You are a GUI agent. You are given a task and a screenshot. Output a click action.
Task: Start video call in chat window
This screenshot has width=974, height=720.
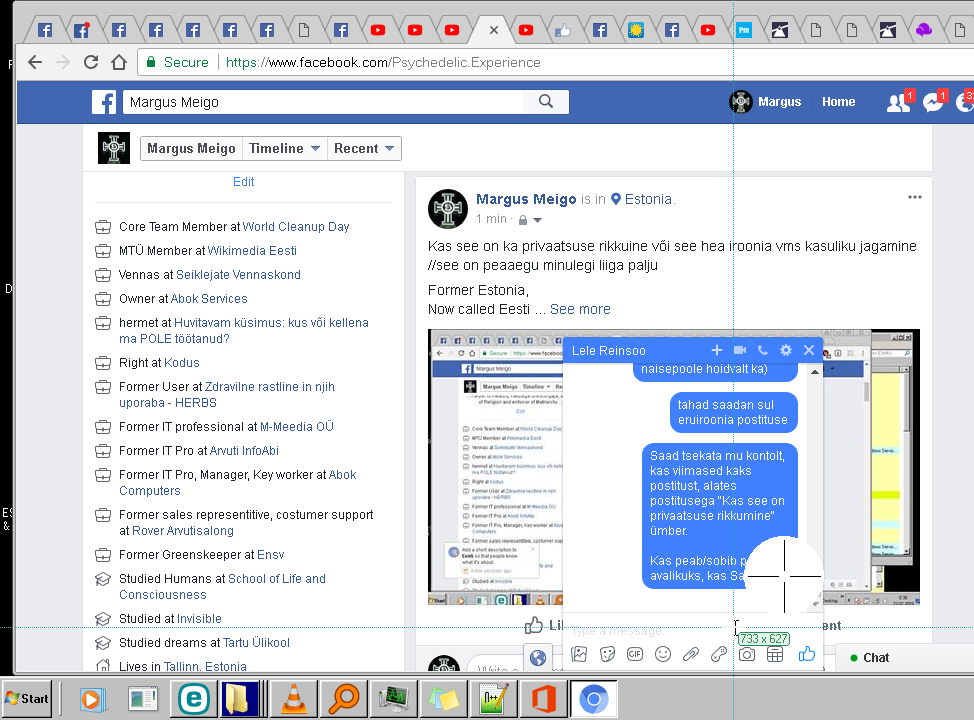(x=740, y=350)
